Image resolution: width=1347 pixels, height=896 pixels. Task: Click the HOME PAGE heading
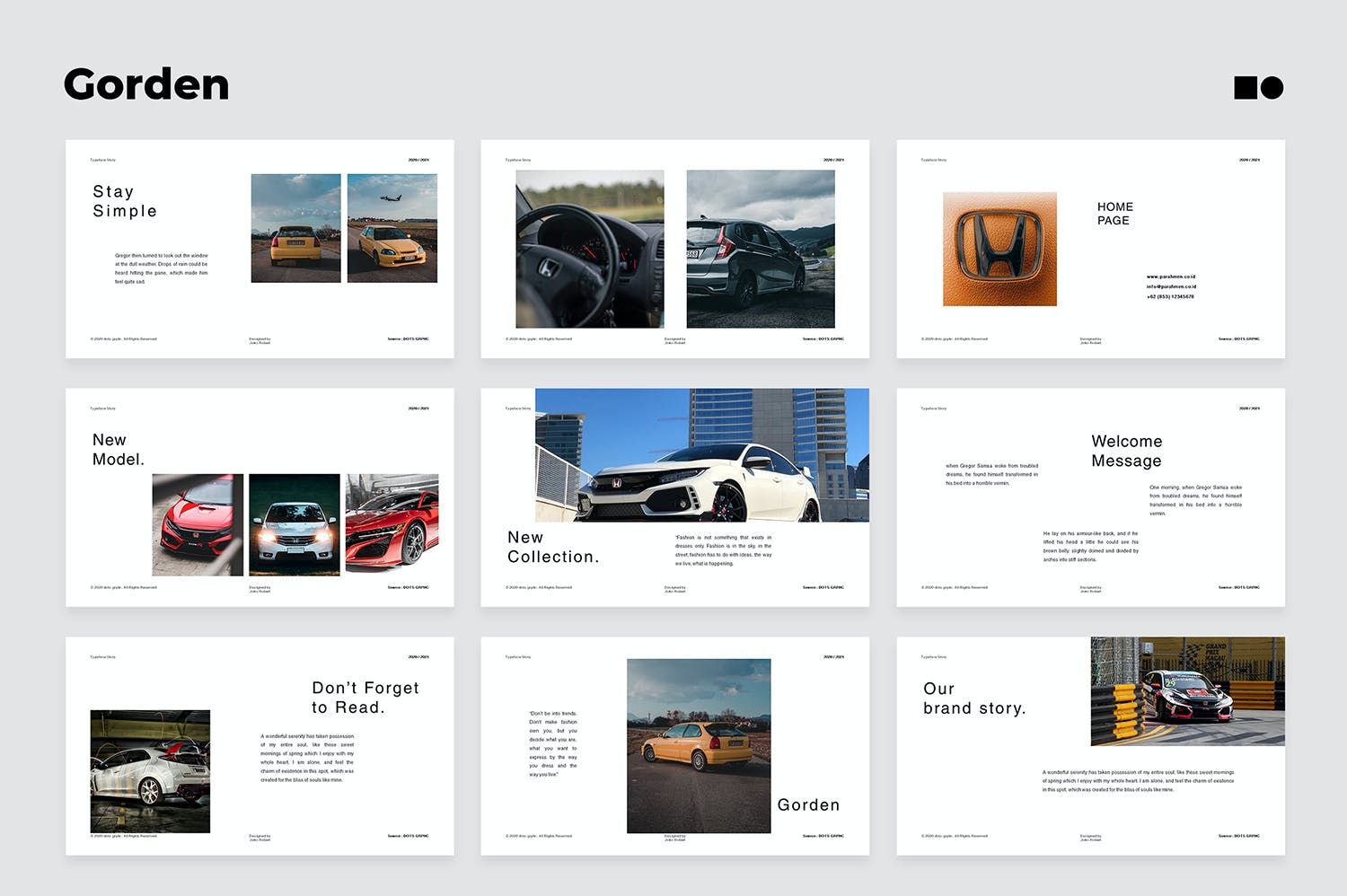[1114, 214]
